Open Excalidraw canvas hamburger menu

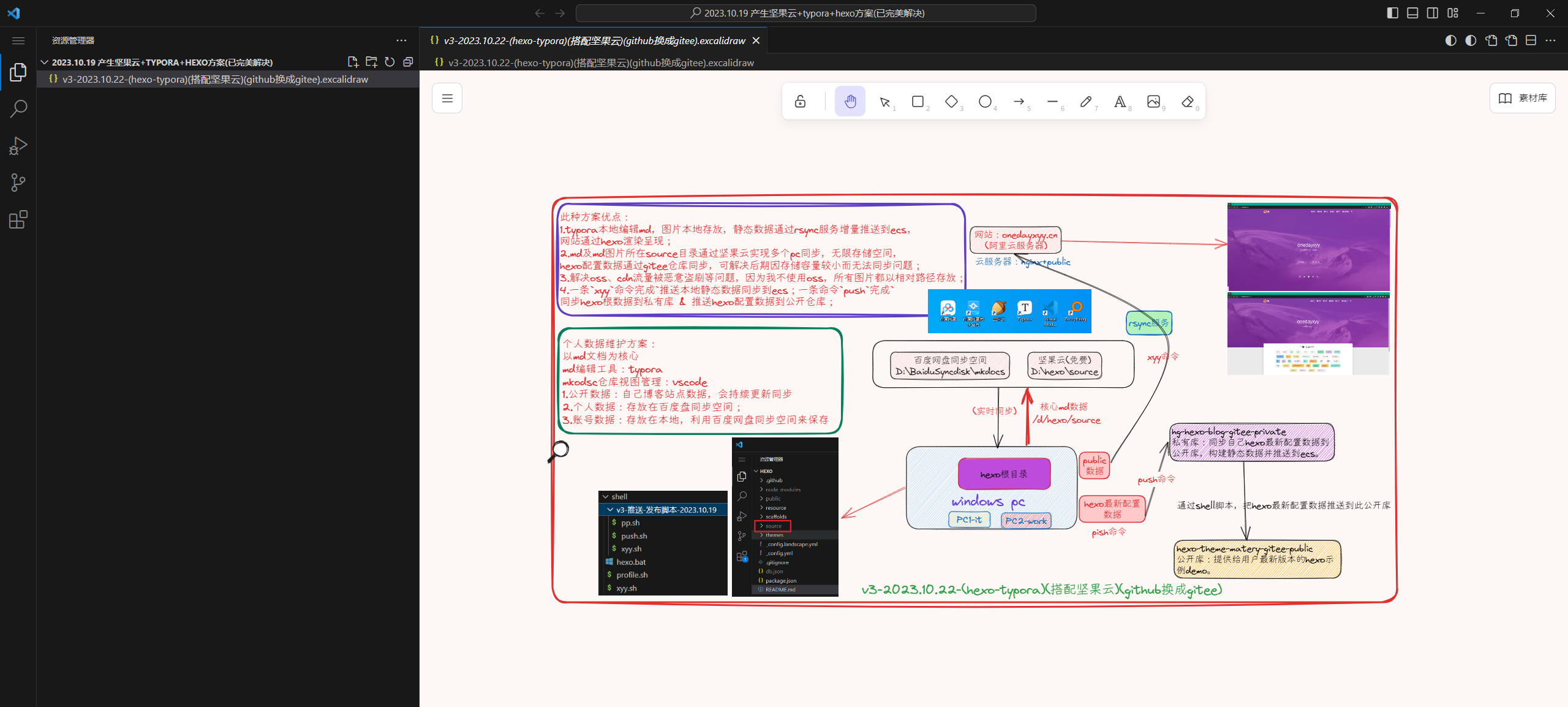pyautogui.click(x=447, y=98)
